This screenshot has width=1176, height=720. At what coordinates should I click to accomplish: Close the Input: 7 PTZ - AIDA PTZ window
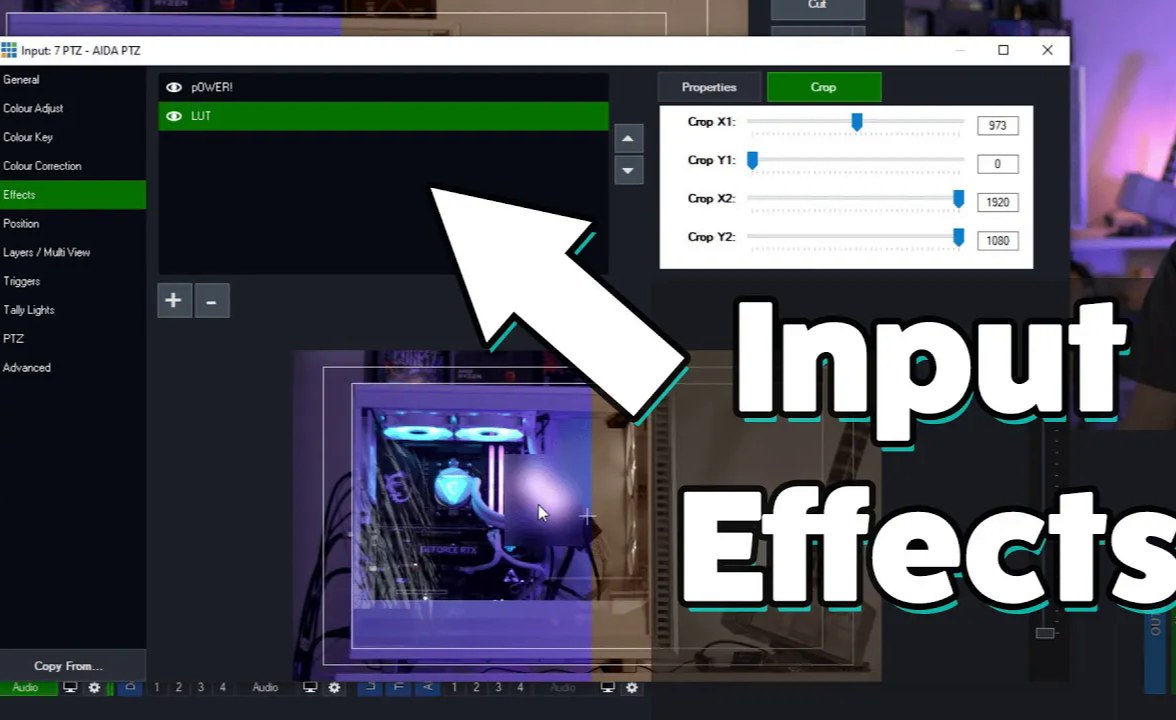[1048, 50]
